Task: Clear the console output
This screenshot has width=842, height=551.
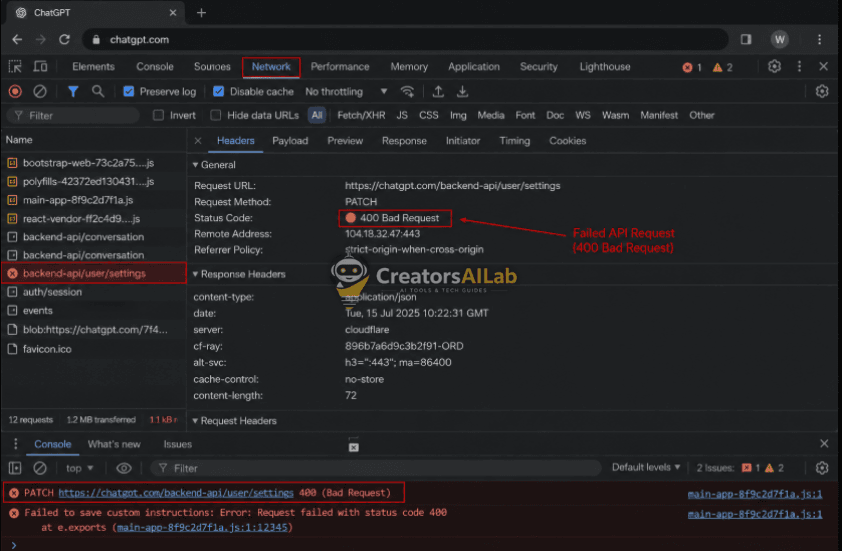Action: point(40,468)
